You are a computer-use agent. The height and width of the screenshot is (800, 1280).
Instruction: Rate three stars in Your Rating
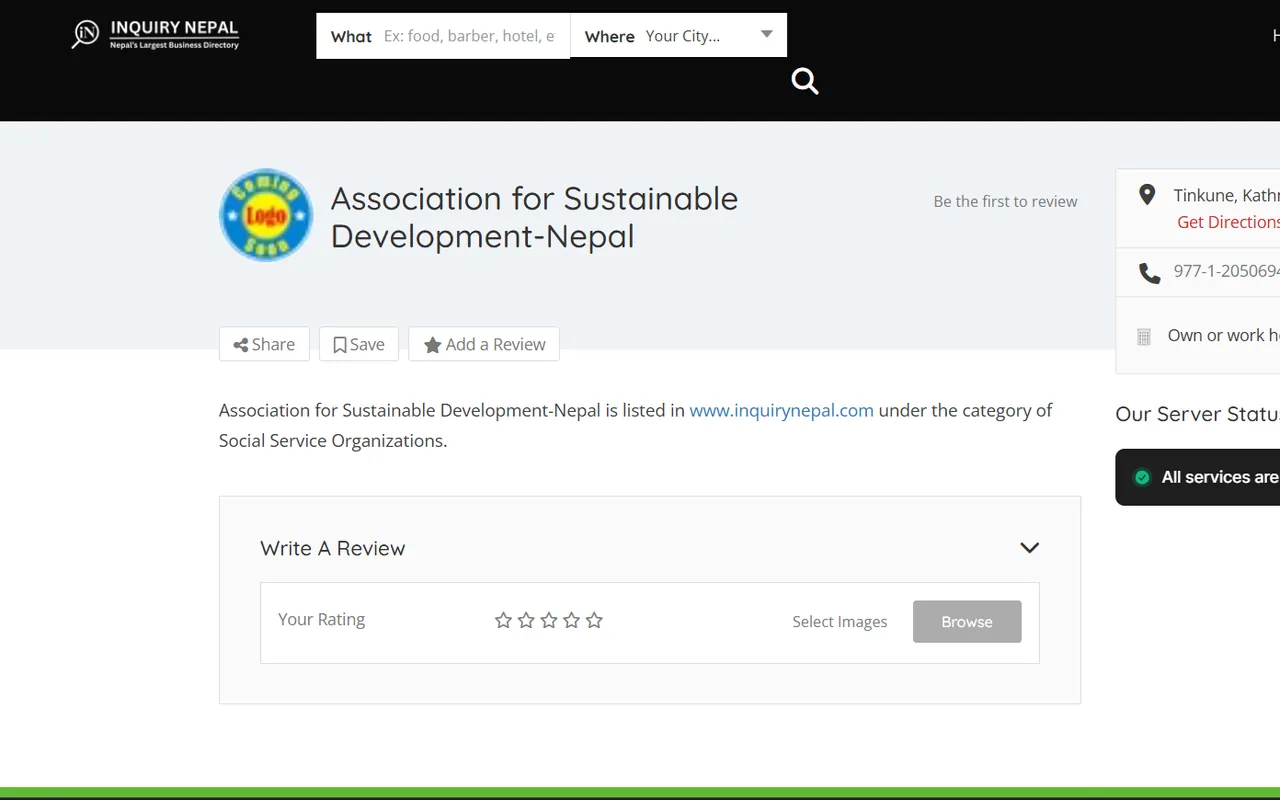pyautogui.click(x=549, y=620)
